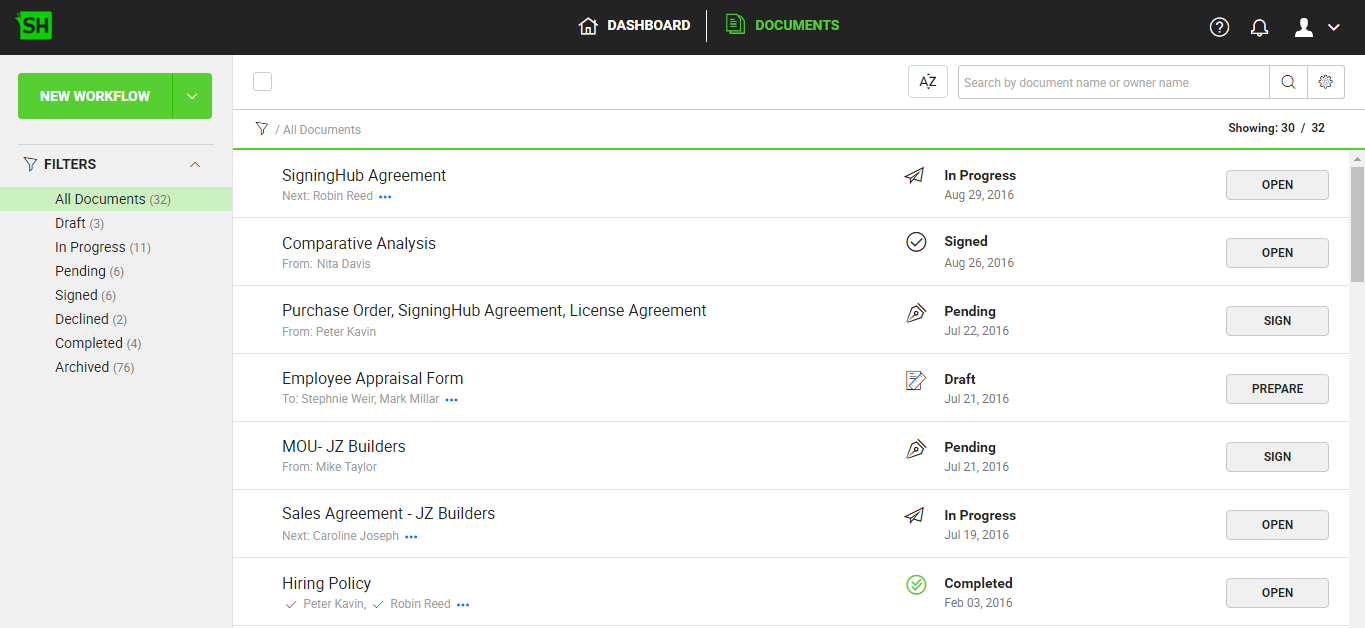1365x628 pixels.
Task: Open the user profile dropdown menu
Action: coord(1316,27)
